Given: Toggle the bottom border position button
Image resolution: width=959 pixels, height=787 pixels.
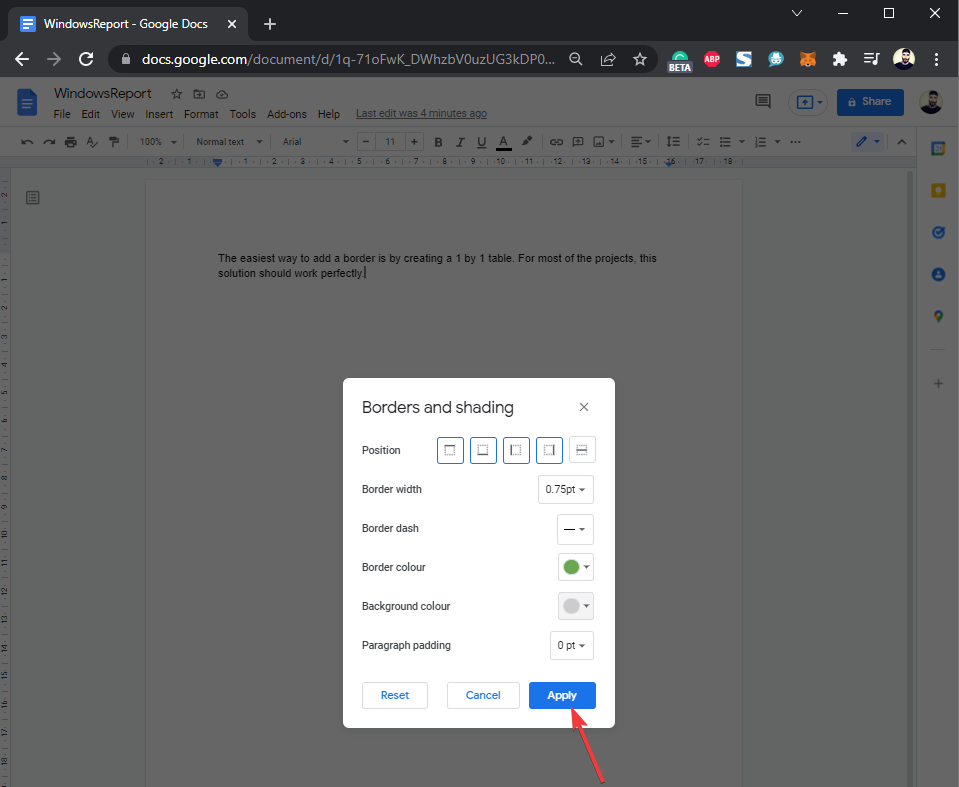Looking at the screenshot, I should [483, 450].
